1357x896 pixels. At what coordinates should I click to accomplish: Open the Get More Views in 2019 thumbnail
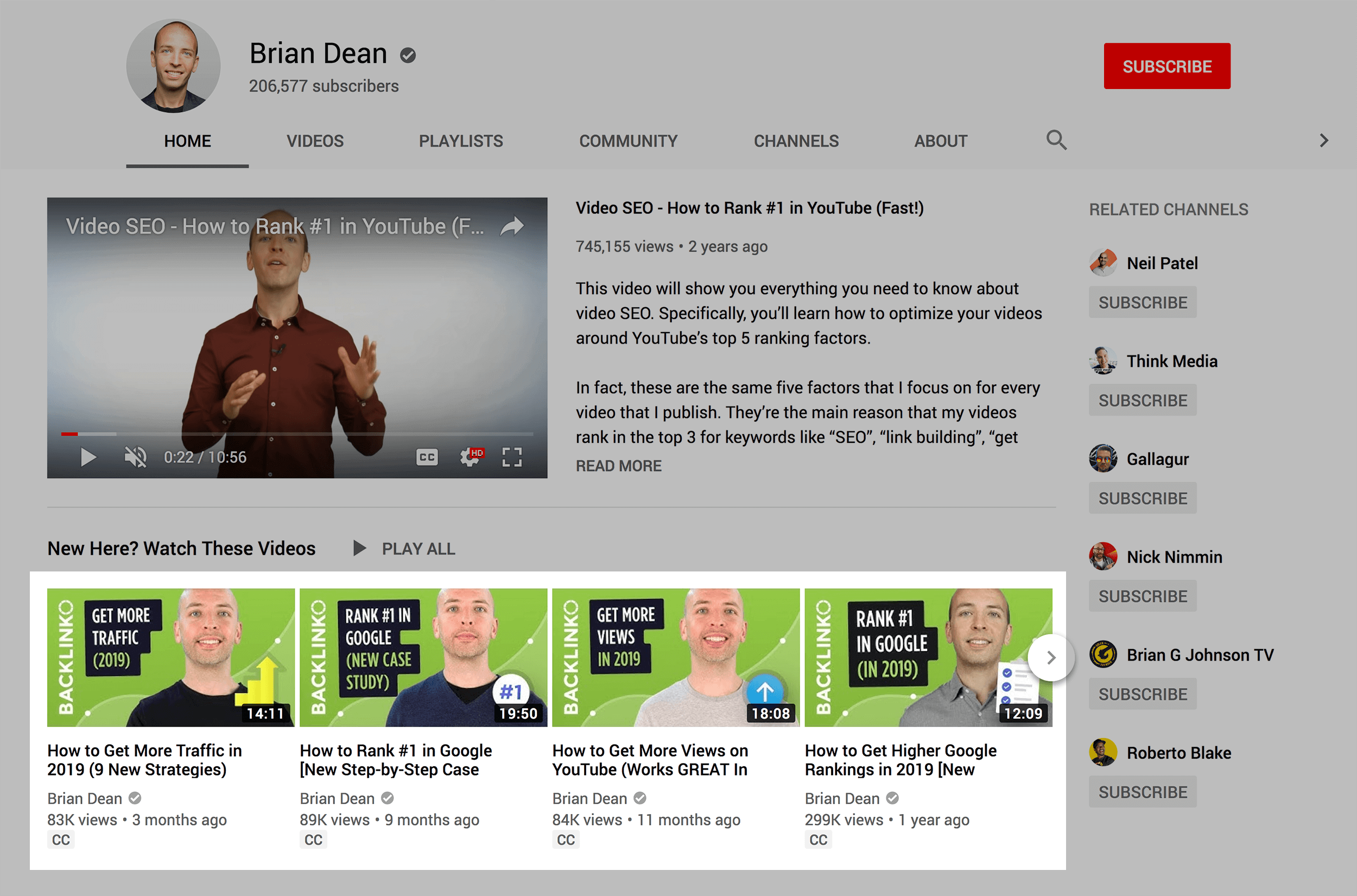pos(676,658)
